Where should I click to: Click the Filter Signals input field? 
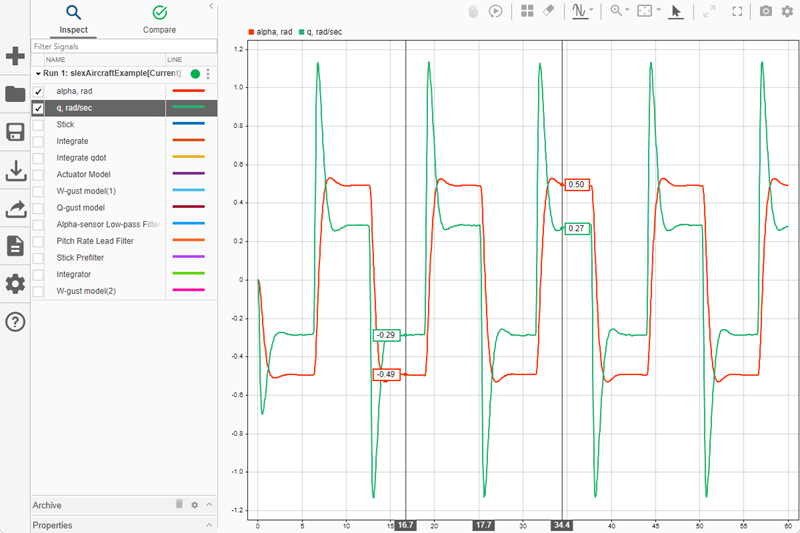[124, 46]
